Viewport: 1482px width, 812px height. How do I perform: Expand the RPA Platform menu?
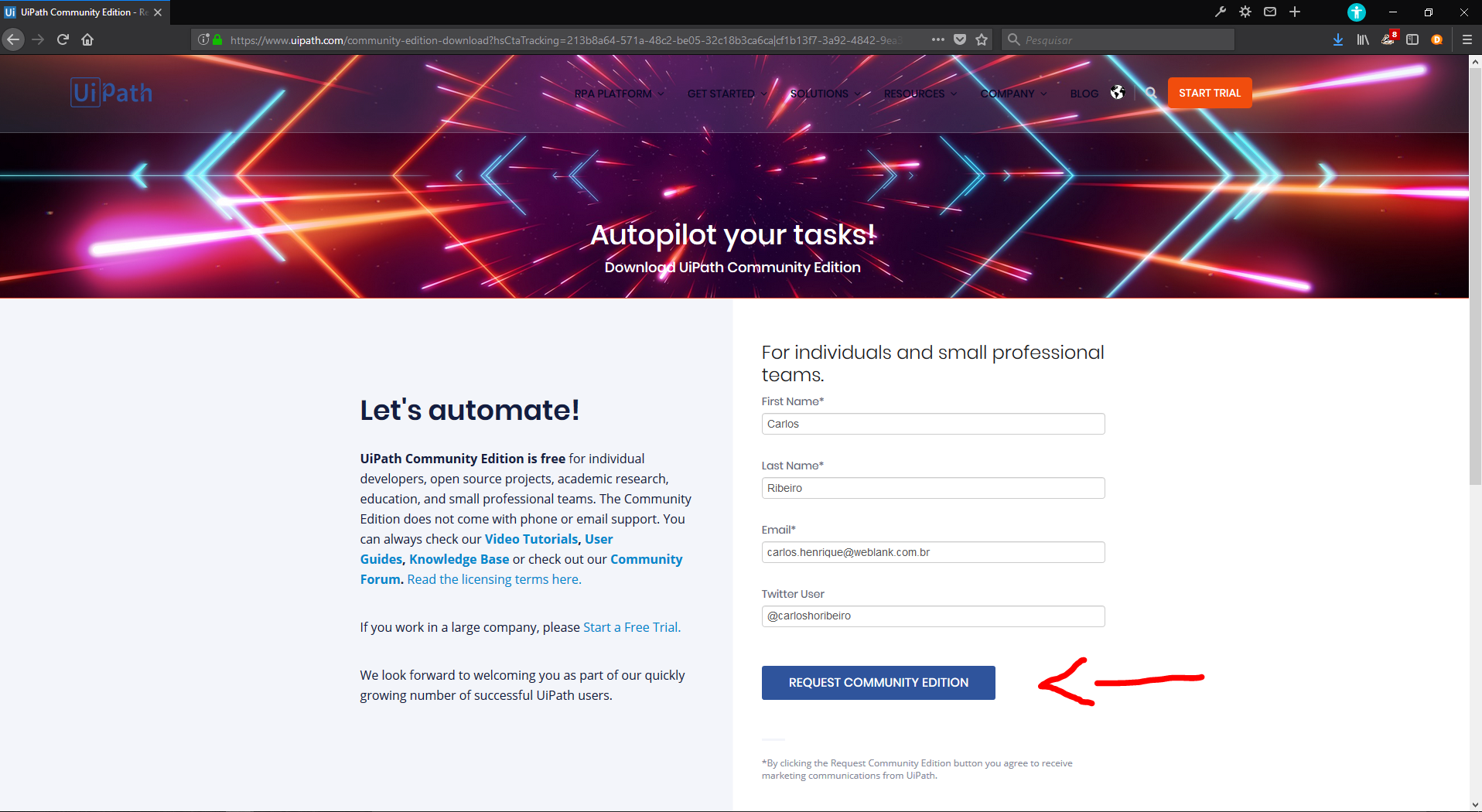coord(619,94)
